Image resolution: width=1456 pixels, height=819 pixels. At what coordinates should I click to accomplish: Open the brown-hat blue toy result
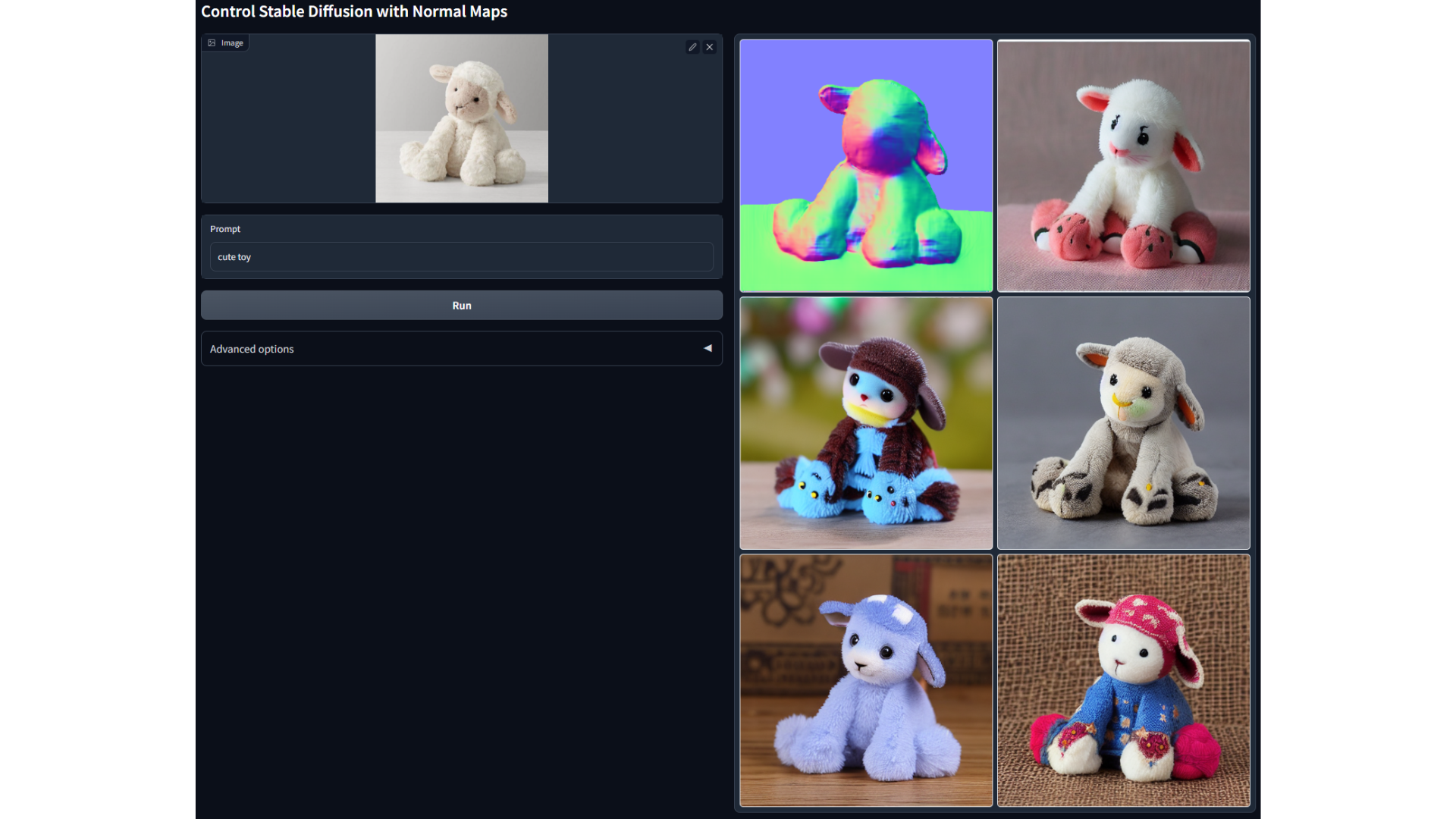click(x=866, y=423)
